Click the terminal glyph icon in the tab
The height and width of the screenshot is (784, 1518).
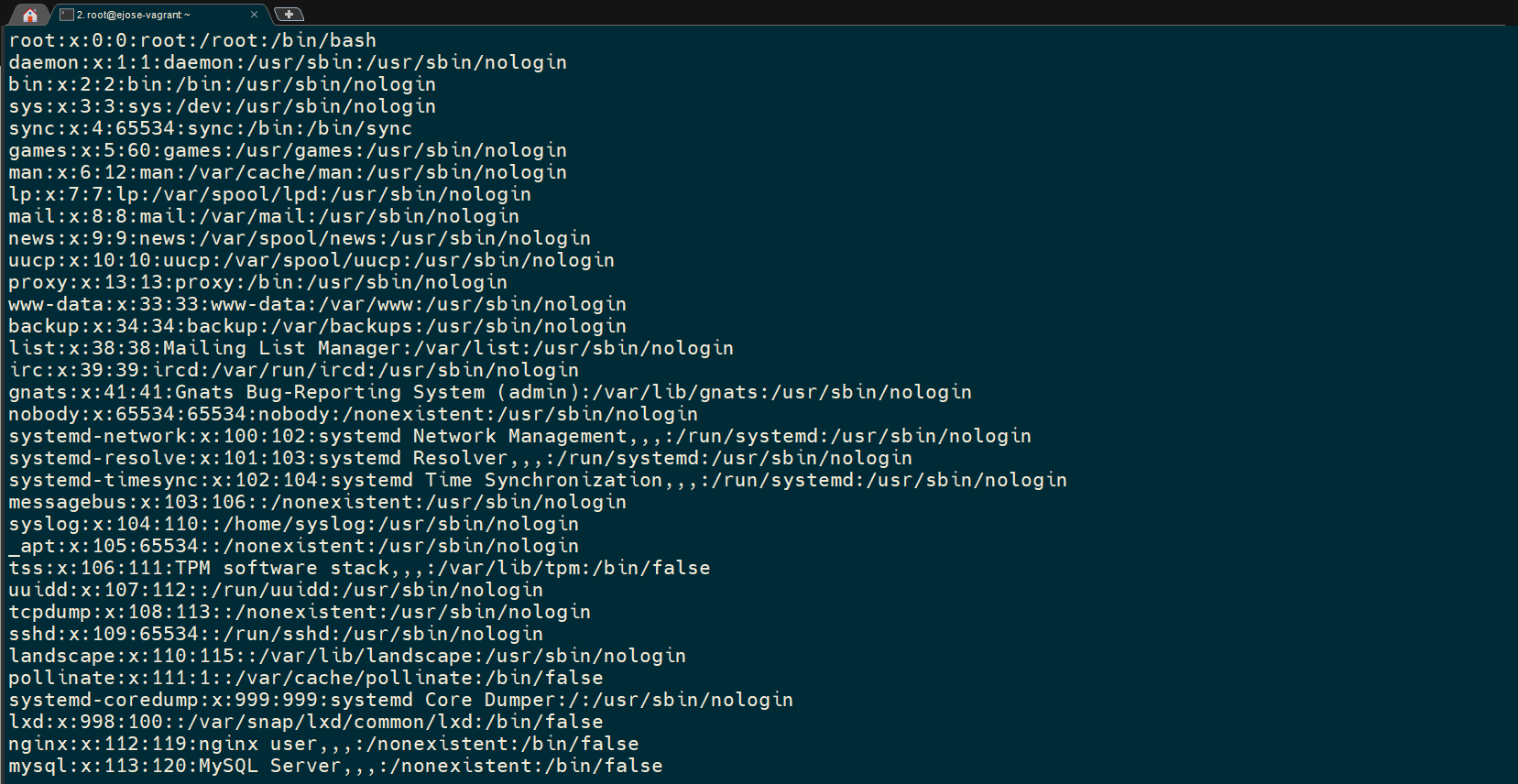pyautogui.click(x=65, y=14)
